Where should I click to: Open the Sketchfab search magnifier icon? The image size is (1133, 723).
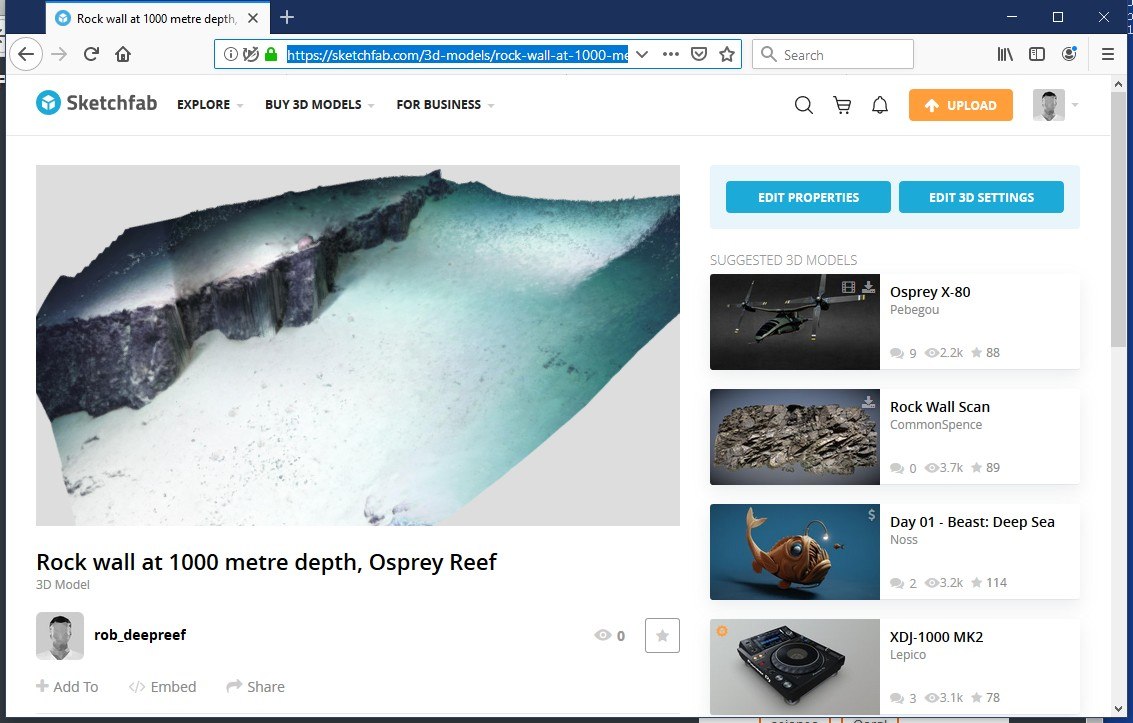[x=804, y=105]
